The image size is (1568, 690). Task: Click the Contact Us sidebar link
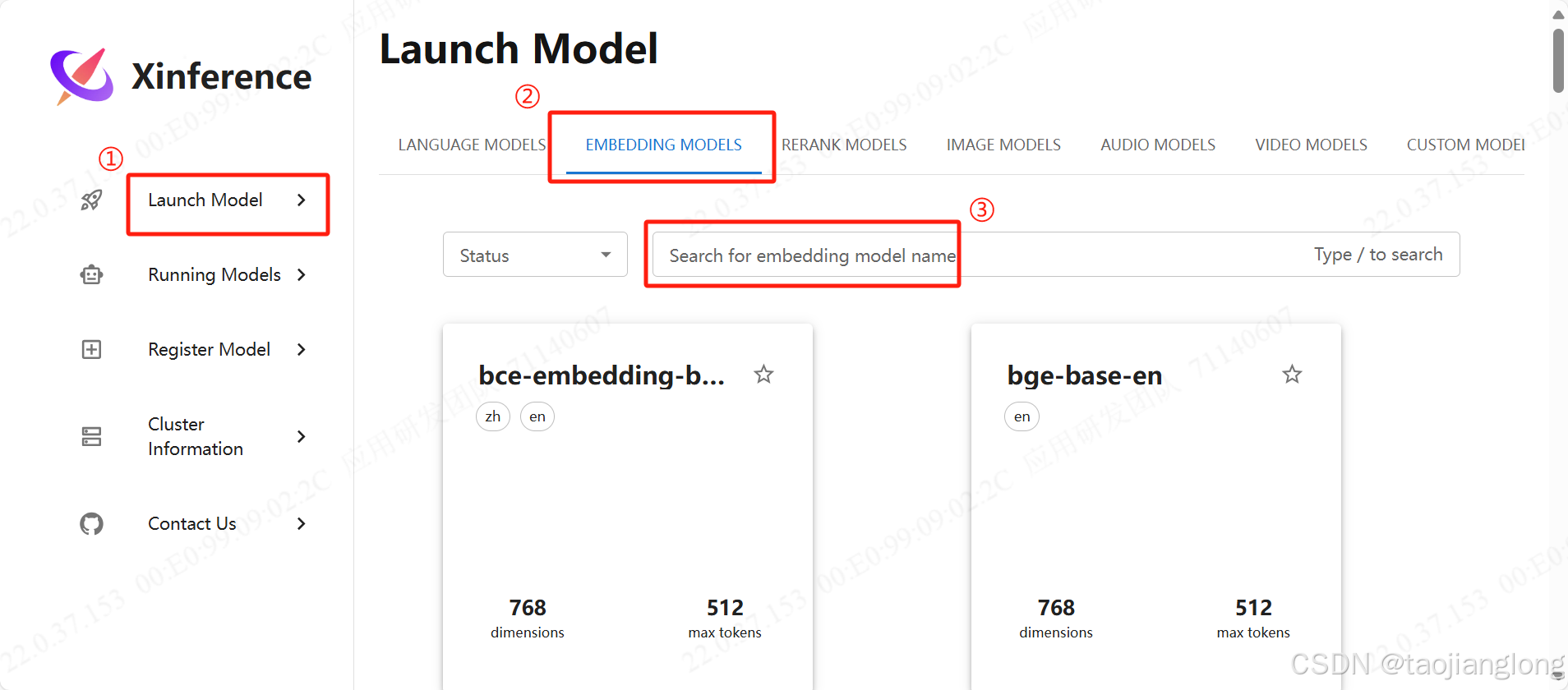point(192,523)
